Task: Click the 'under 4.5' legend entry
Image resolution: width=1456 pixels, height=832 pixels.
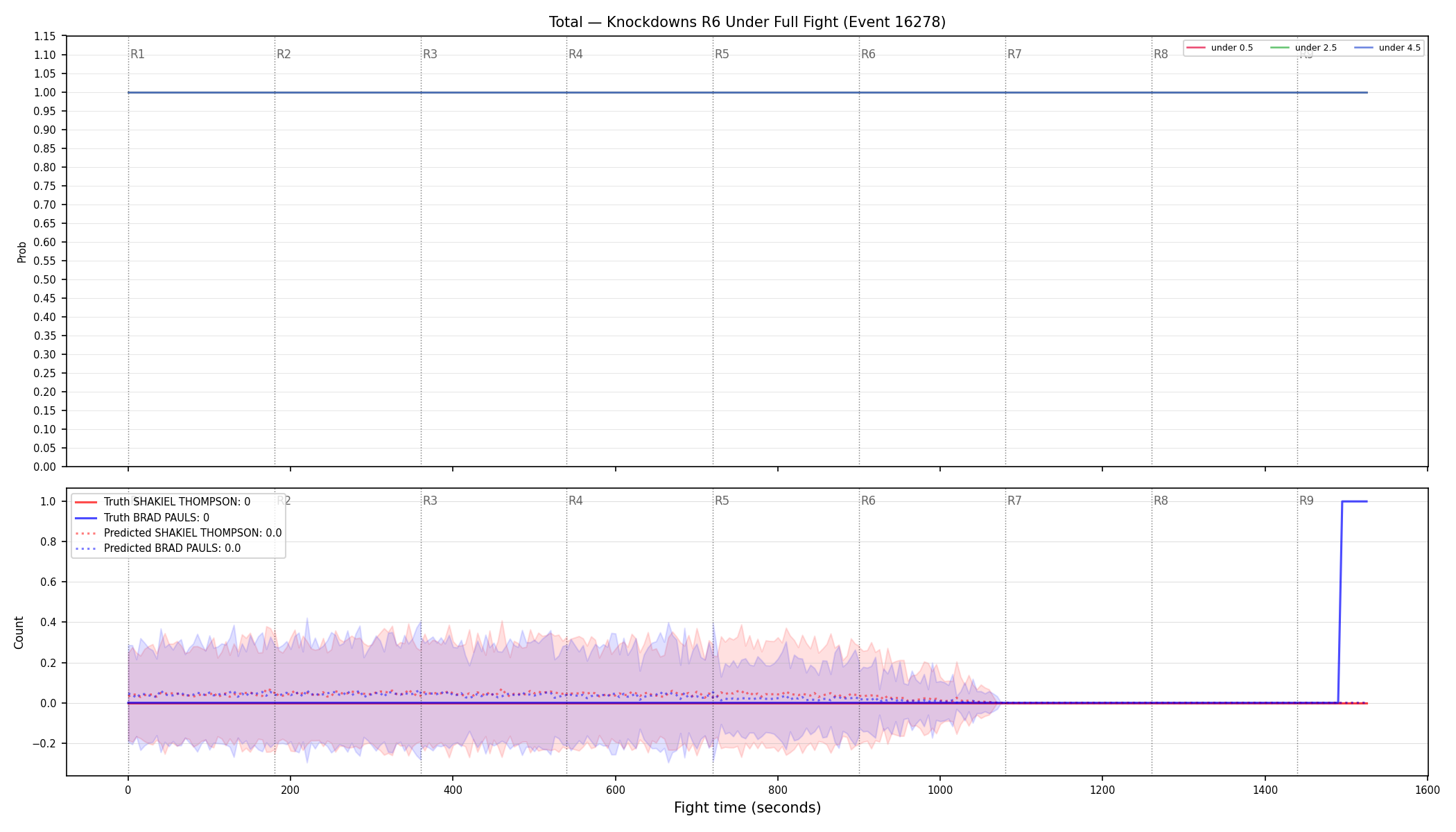Action: (x=1387, y=48)
